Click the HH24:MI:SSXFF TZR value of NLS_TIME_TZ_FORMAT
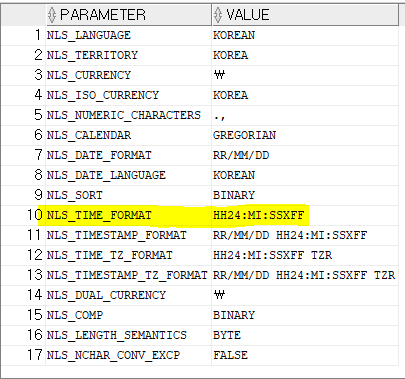 coord(305,255)
